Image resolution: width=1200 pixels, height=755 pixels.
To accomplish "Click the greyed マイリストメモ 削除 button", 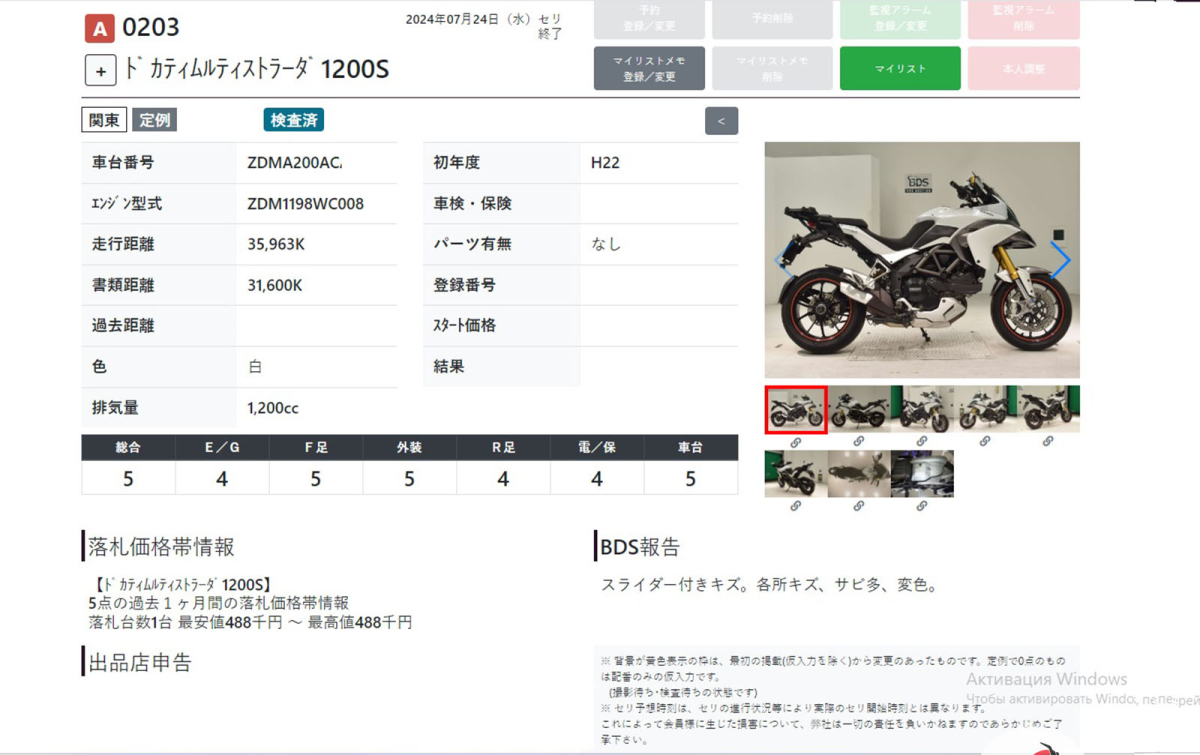I will pyautogui.click(x=772, y=69).
